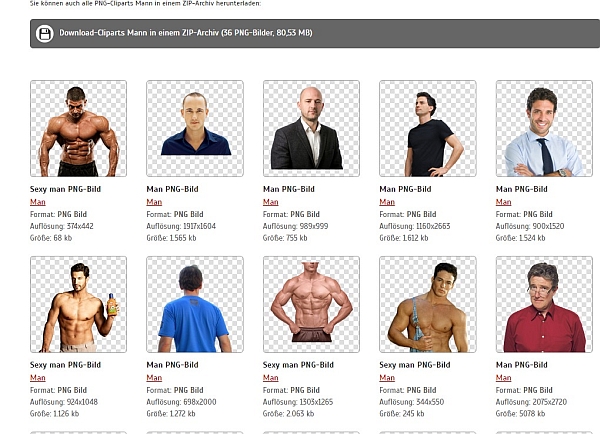
Task: Click Man link under 544x550 image
Action: pos(387,378)
